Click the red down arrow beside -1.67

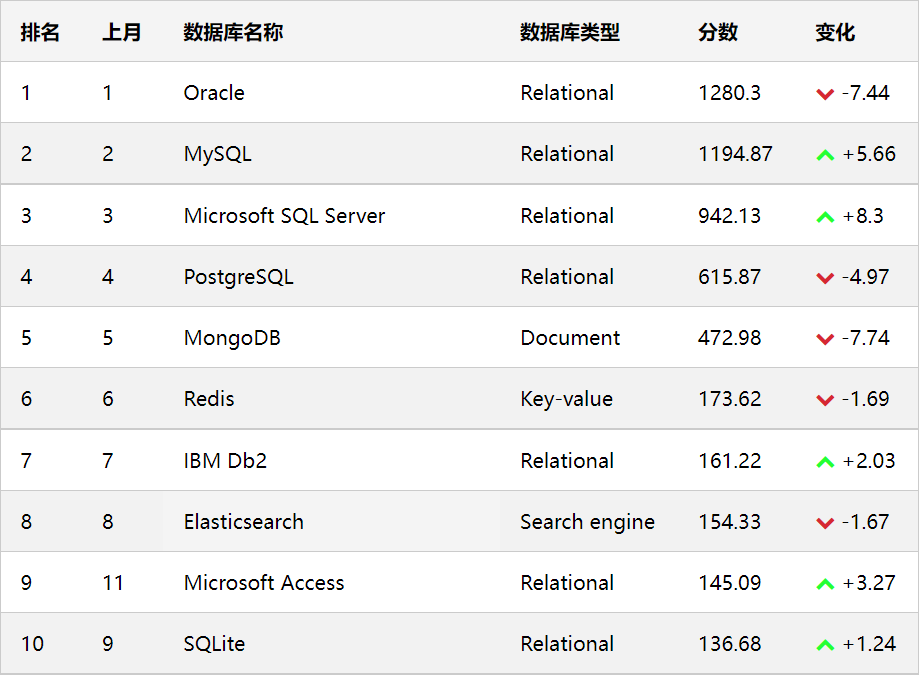tap(825, 523)
